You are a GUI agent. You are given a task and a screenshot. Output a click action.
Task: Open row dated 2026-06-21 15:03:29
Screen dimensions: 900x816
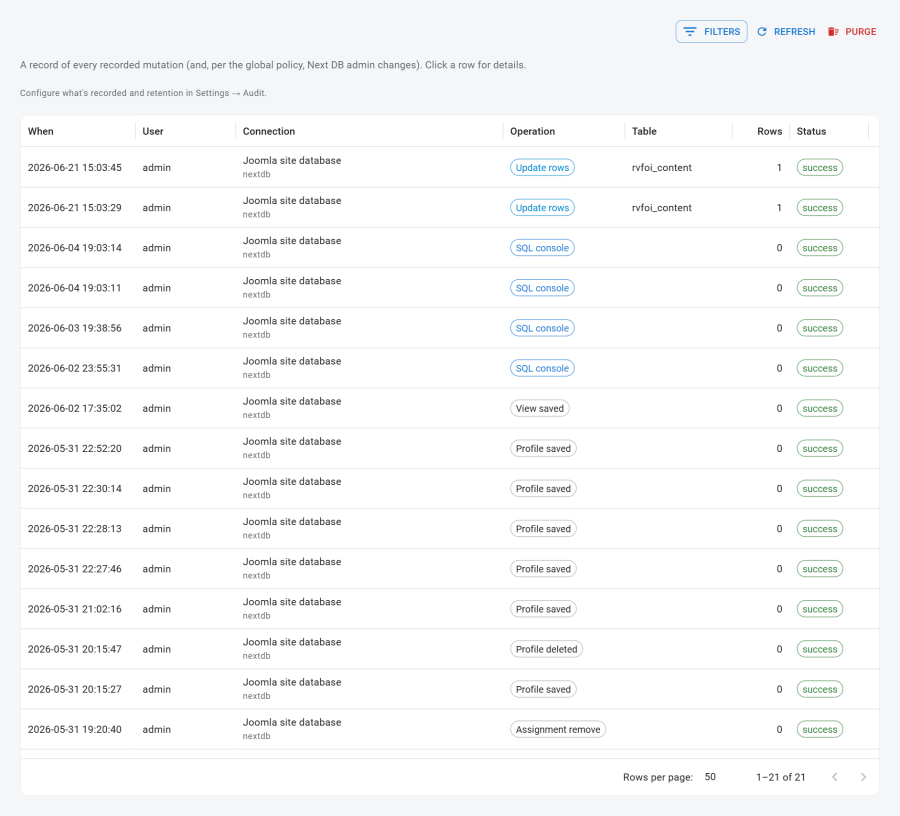coord(449,207)
